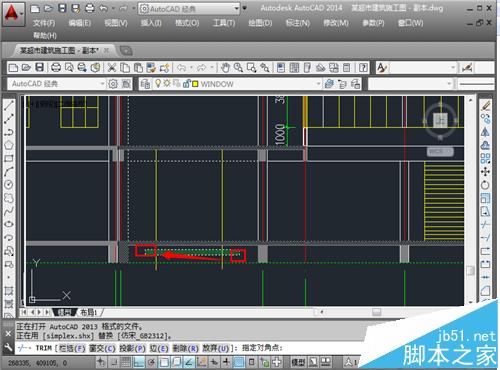The height and width of the screenshot is (370, 500).
Task: Expand Quick Access toolbar customize arrow
Action: coord(244,8)
